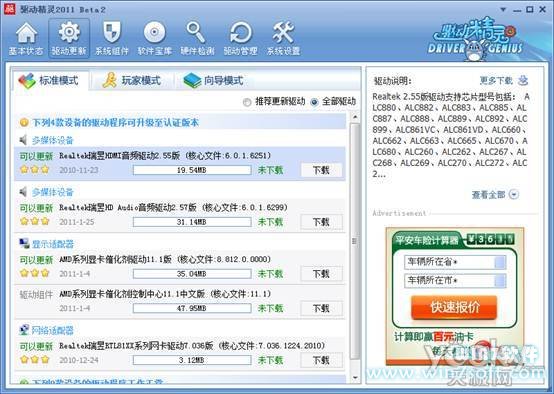Screen dimensions: 554x394
Task: Click the driver list scrollbar down arrow
Action: pyautogui.click(x=355, y=378)
